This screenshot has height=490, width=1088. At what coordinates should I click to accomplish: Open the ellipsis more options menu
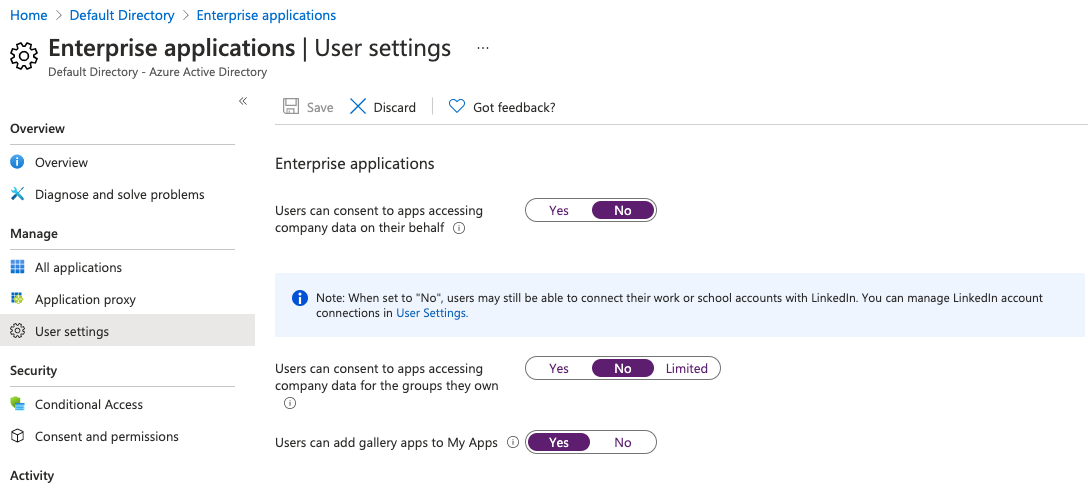pyautogui.click(x=484, y=48)
